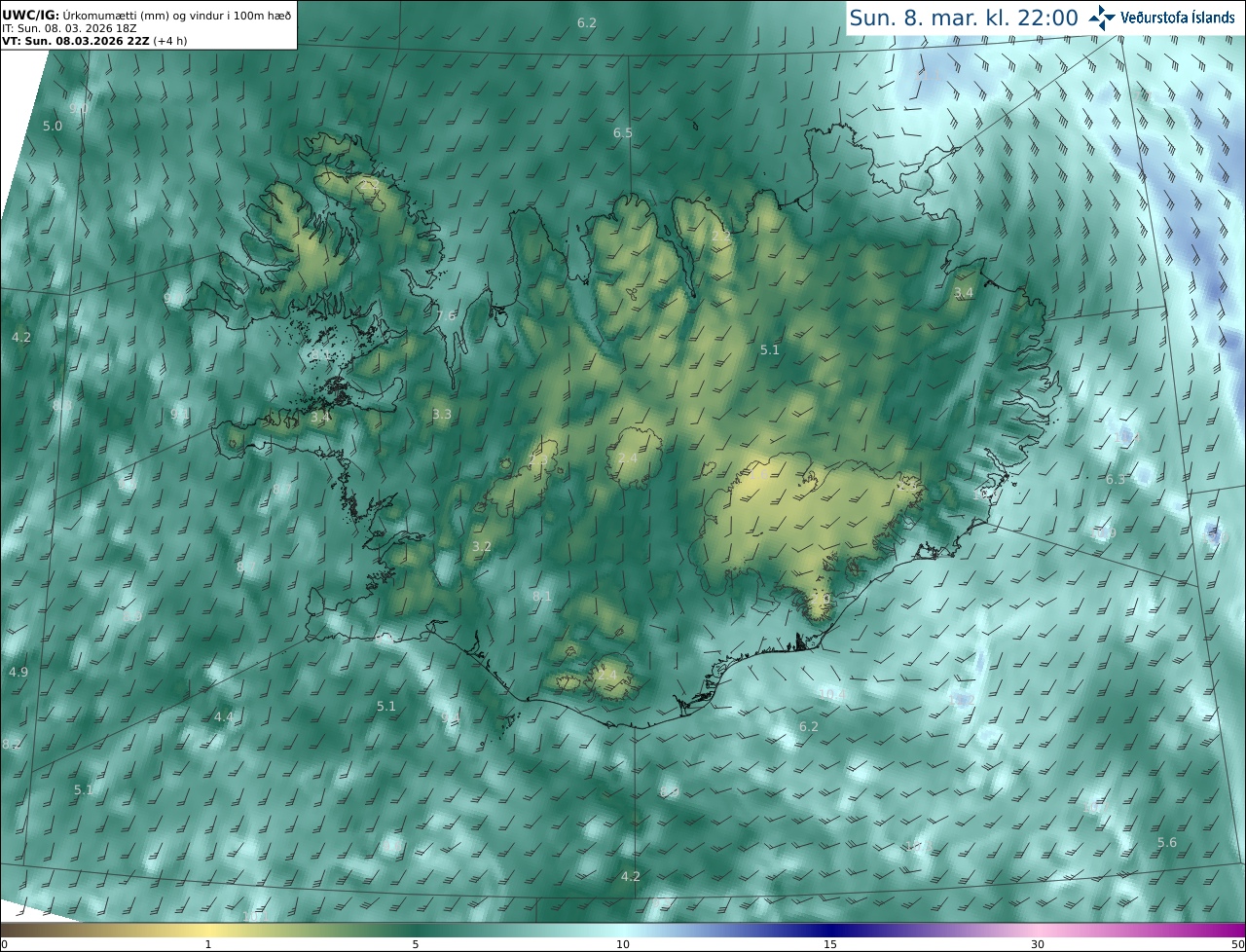Click the 3.2 value label on the map
This screenshot has height=952, width=1246.
point(482,547)
